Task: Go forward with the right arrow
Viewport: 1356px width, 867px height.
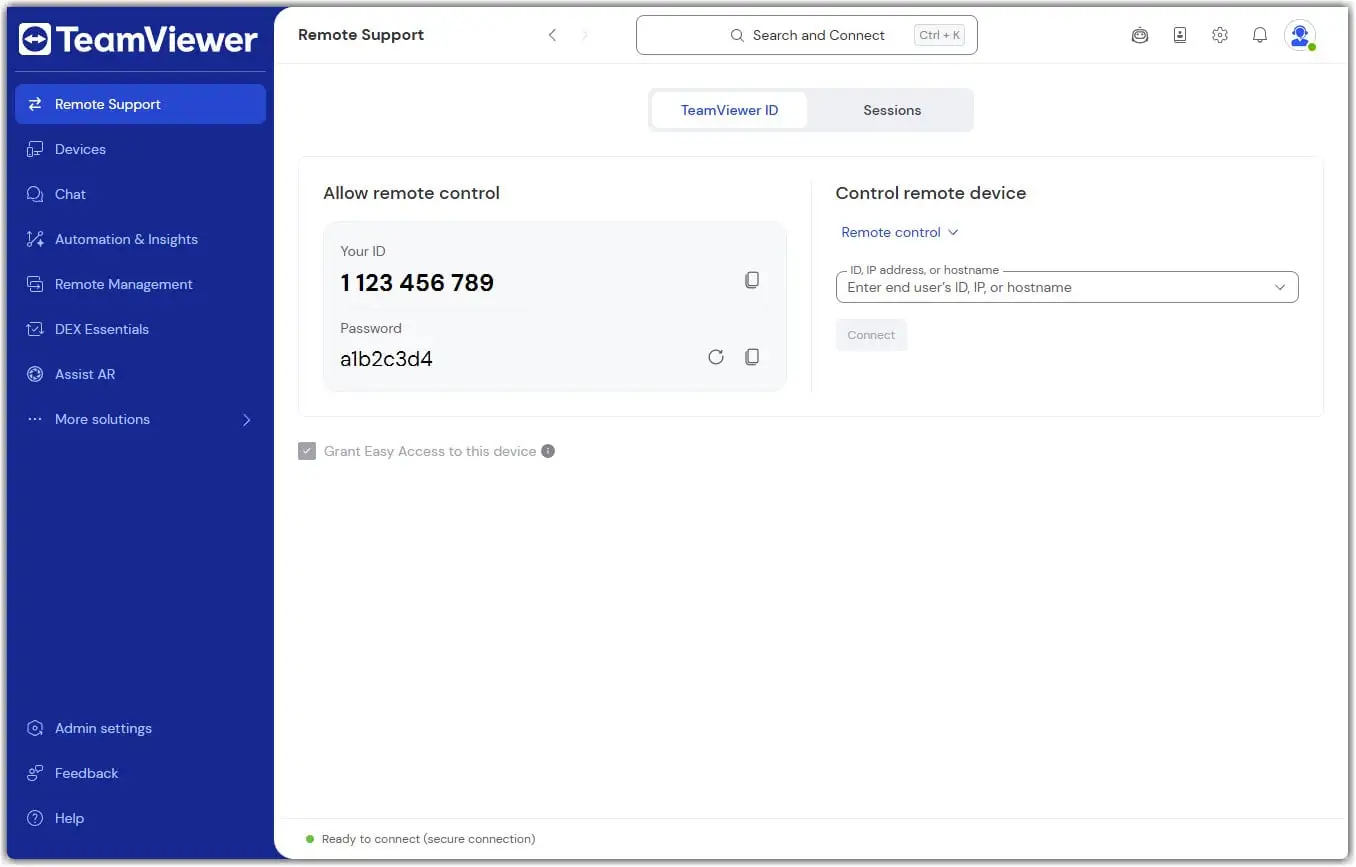Action: [585, 35]
